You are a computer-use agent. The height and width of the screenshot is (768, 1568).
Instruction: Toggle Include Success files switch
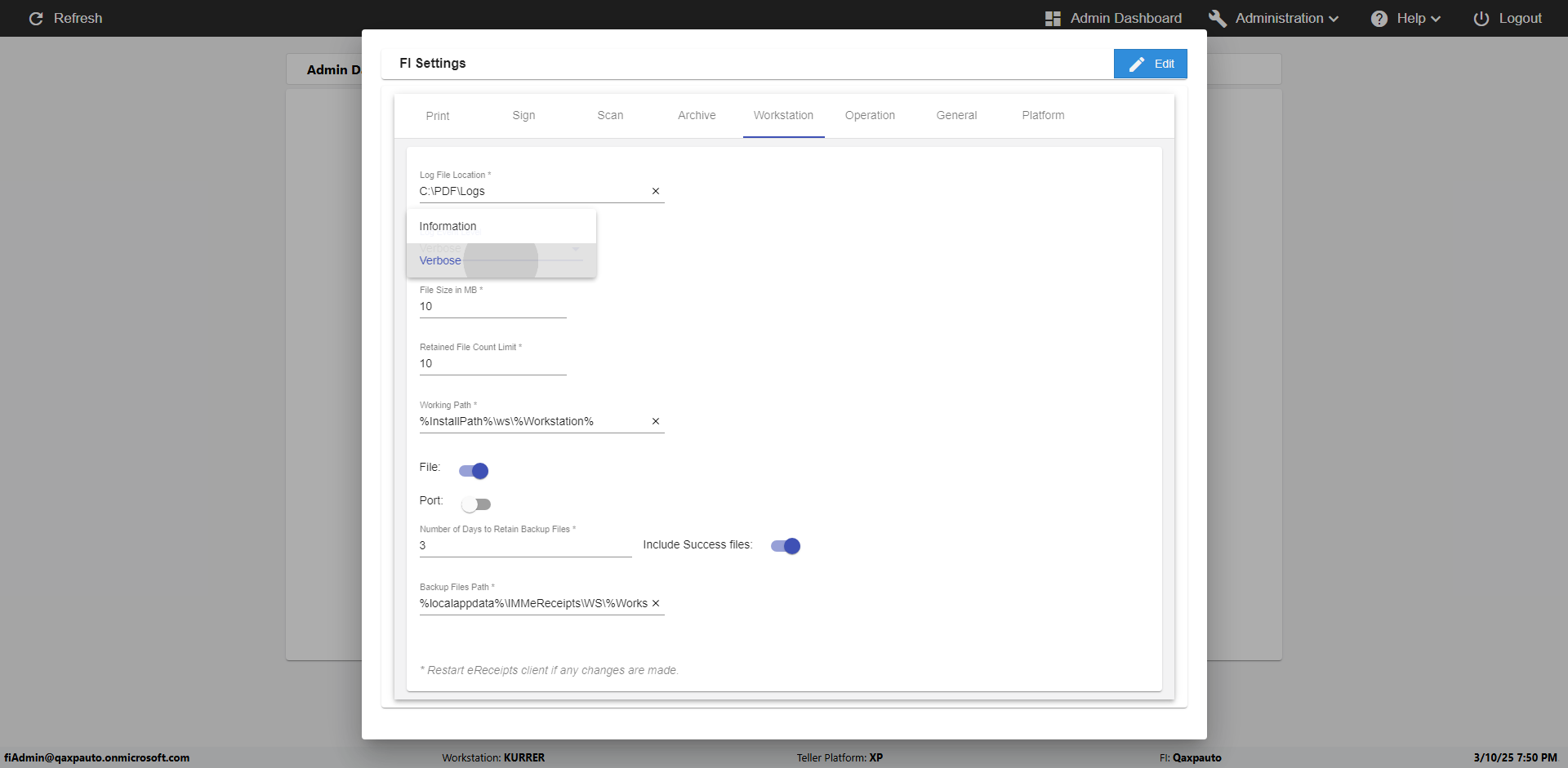coord(786,546)
